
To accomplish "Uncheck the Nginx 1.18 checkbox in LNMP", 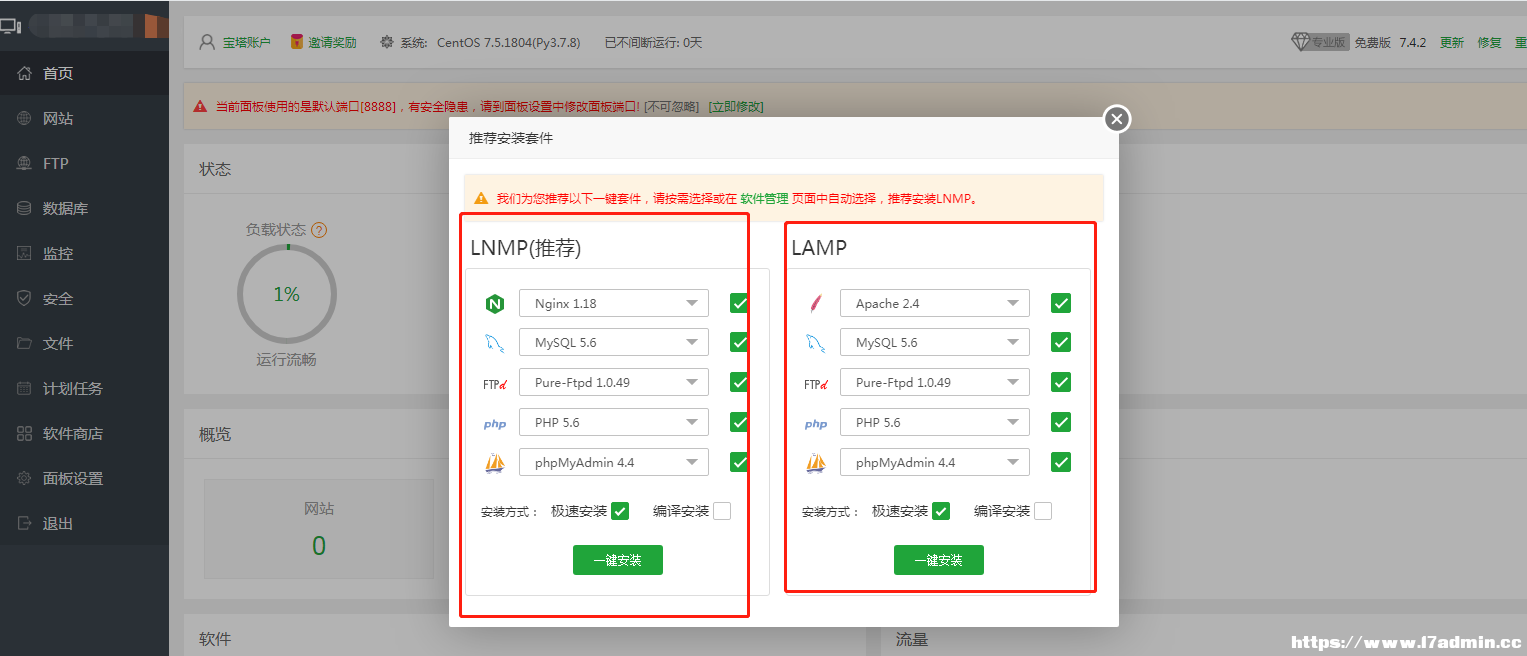I will point(739,303).
